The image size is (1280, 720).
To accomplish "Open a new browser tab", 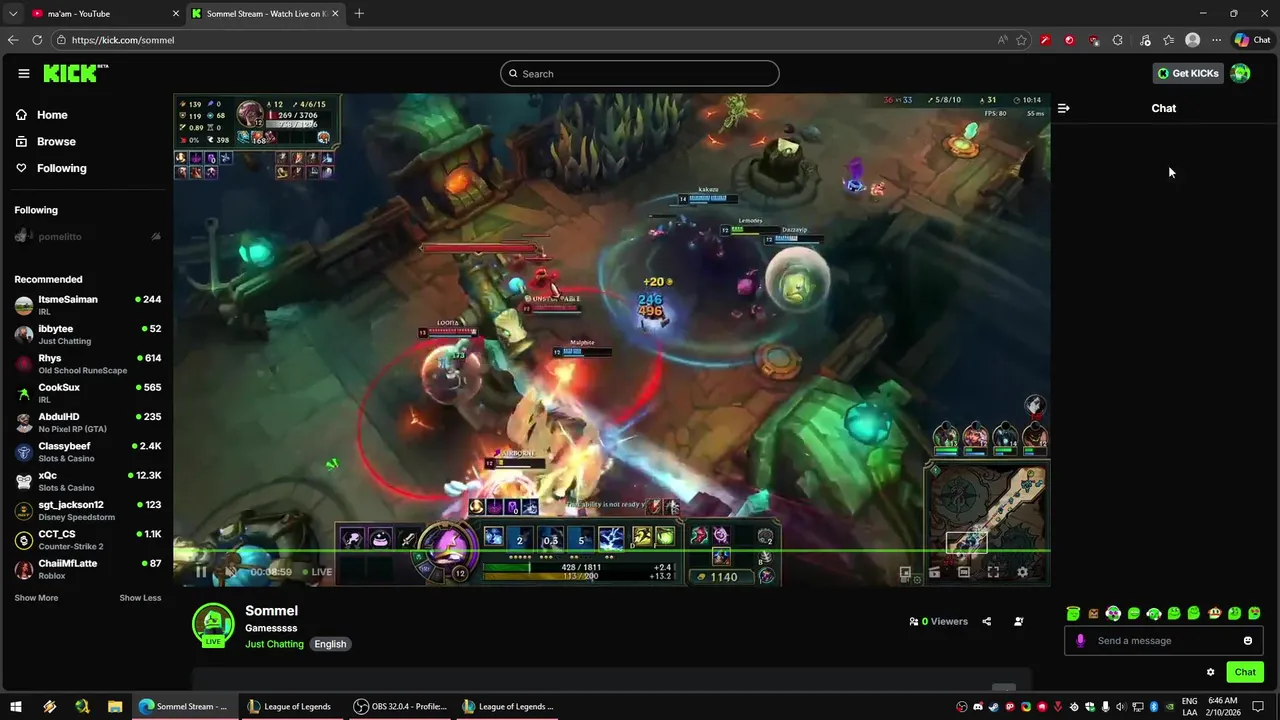I will (x=359, y=14).
